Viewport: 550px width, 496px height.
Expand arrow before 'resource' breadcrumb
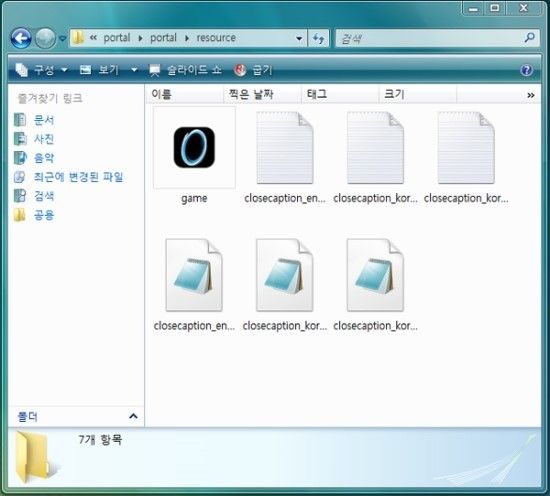[187, 38]
